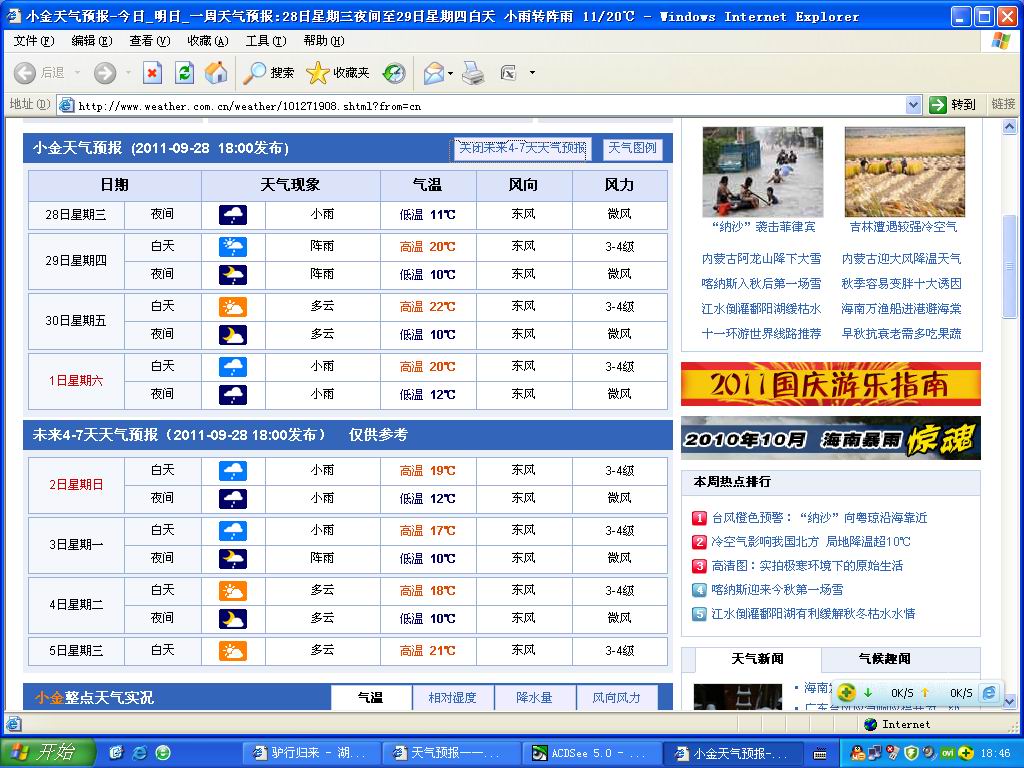Click the address bar page icon
The height and width of the screenshot is (768, 1024).
click(66, 105)
